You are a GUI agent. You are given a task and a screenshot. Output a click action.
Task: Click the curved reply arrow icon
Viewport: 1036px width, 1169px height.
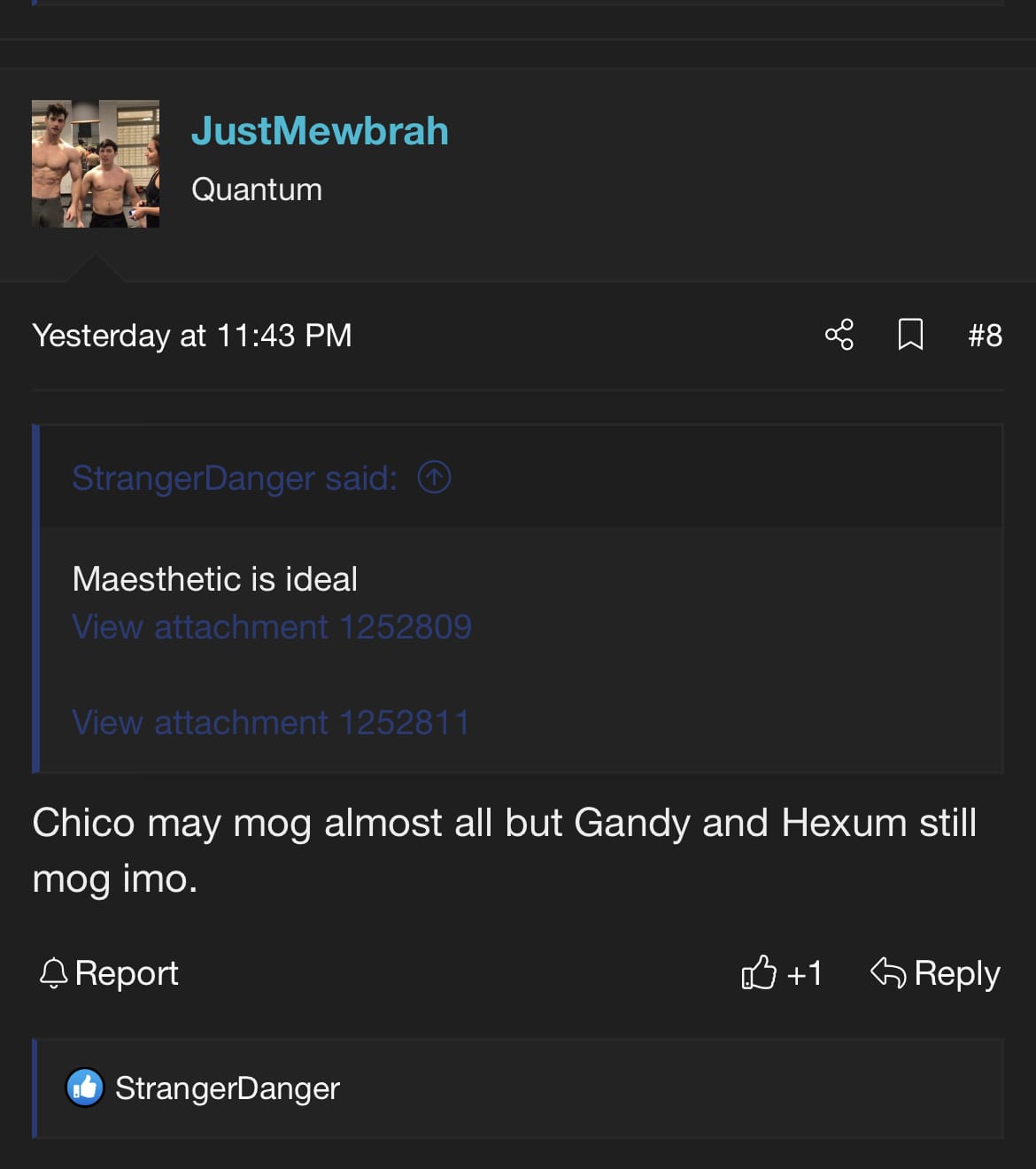click(888, 972)
